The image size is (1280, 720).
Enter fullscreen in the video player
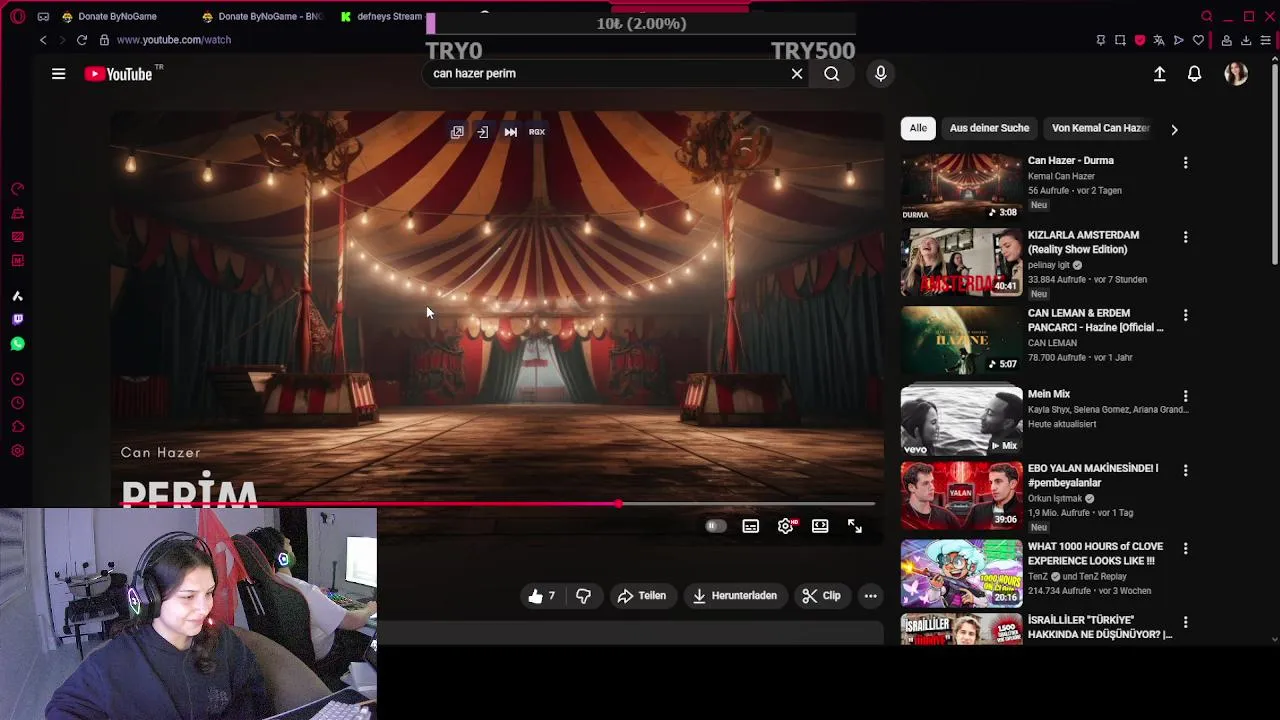point(855,526)
